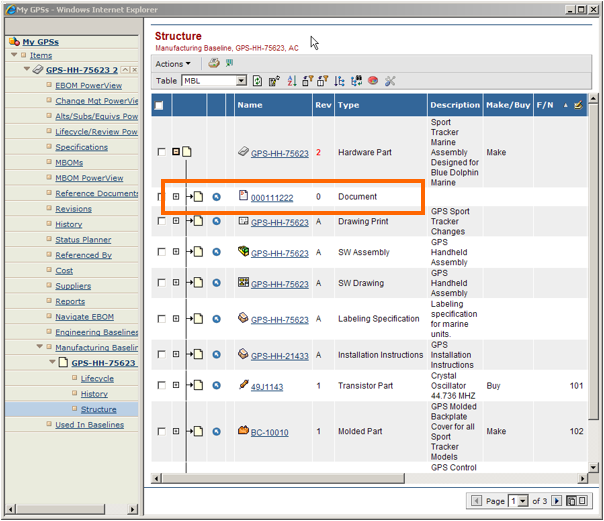Click the printer icon beside Actions

tap(213, 64)
